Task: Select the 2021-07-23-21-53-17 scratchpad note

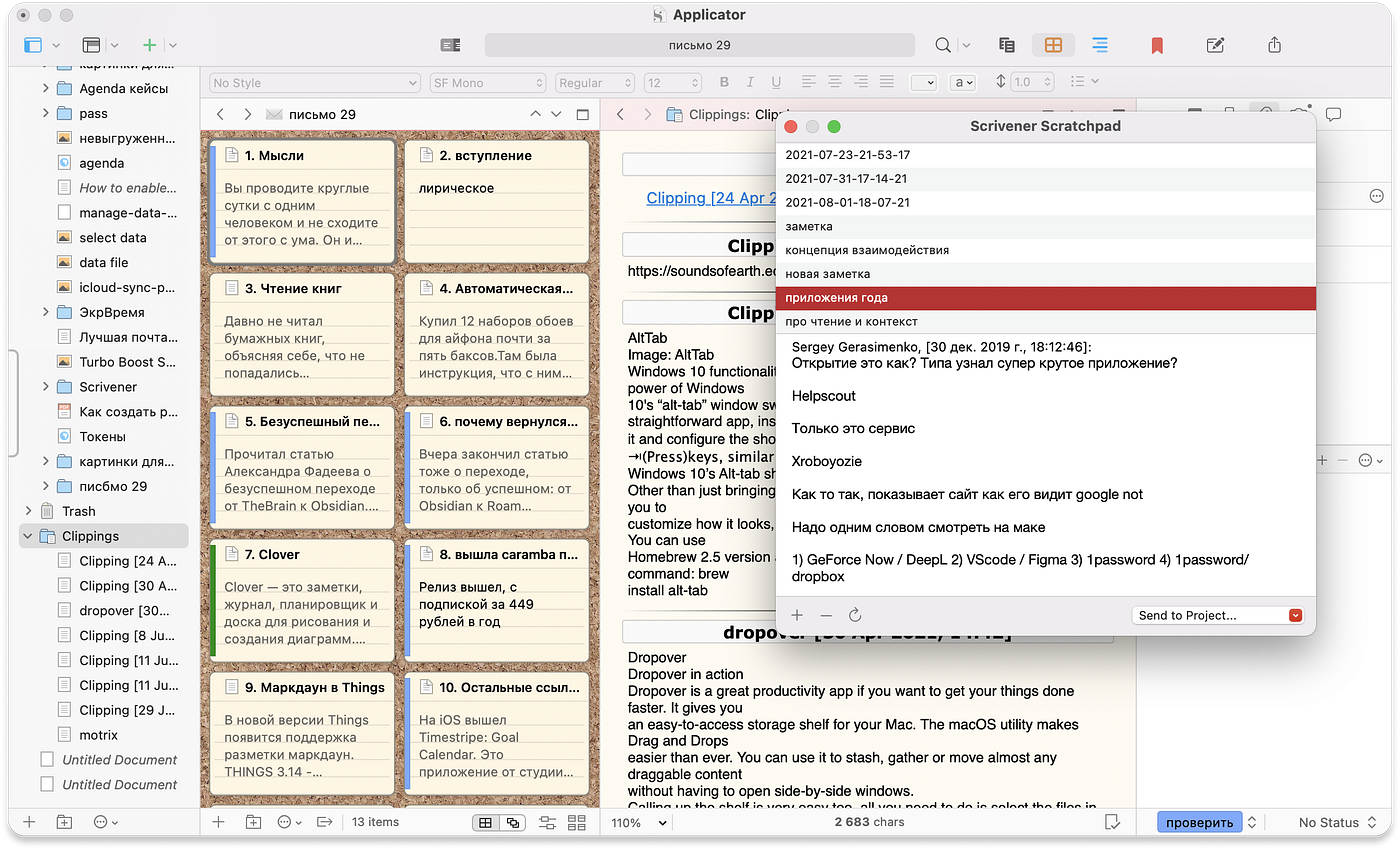Action: [1045, 155]
